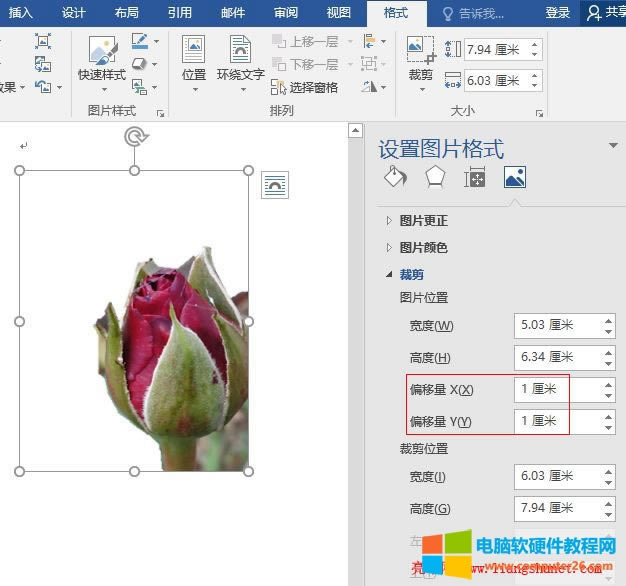Expand the Picture Corrections (图片更正) section
This screenshot has height=586, width=626.
coord(423,221)
